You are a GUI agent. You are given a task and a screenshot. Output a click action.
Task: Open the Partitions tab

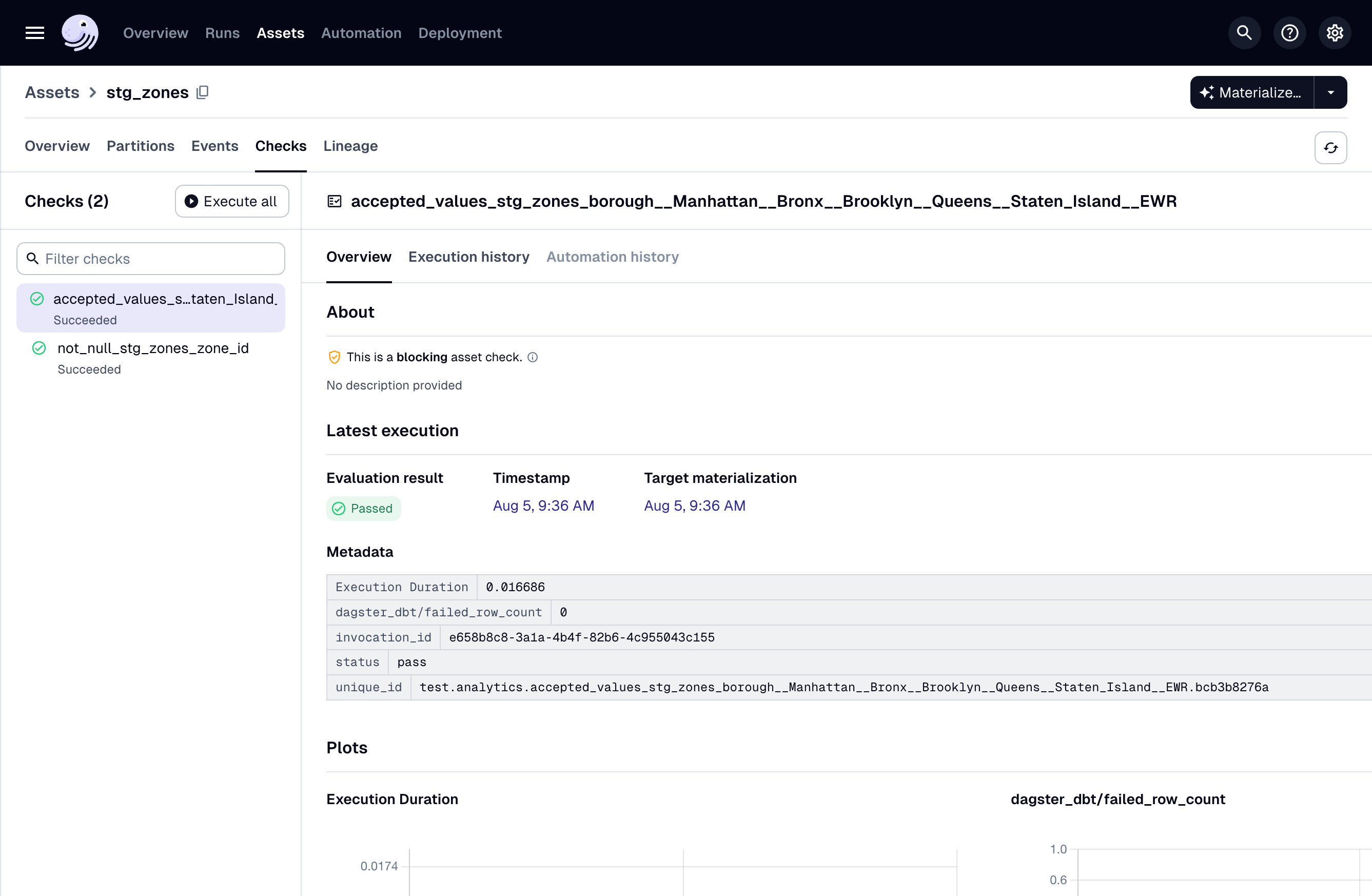coord(140,146)
